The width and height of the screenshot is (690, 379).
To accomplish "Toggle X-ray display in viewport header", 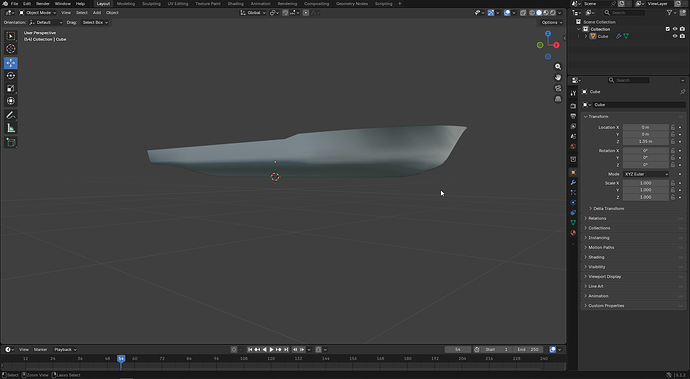I will coord(523,13).
